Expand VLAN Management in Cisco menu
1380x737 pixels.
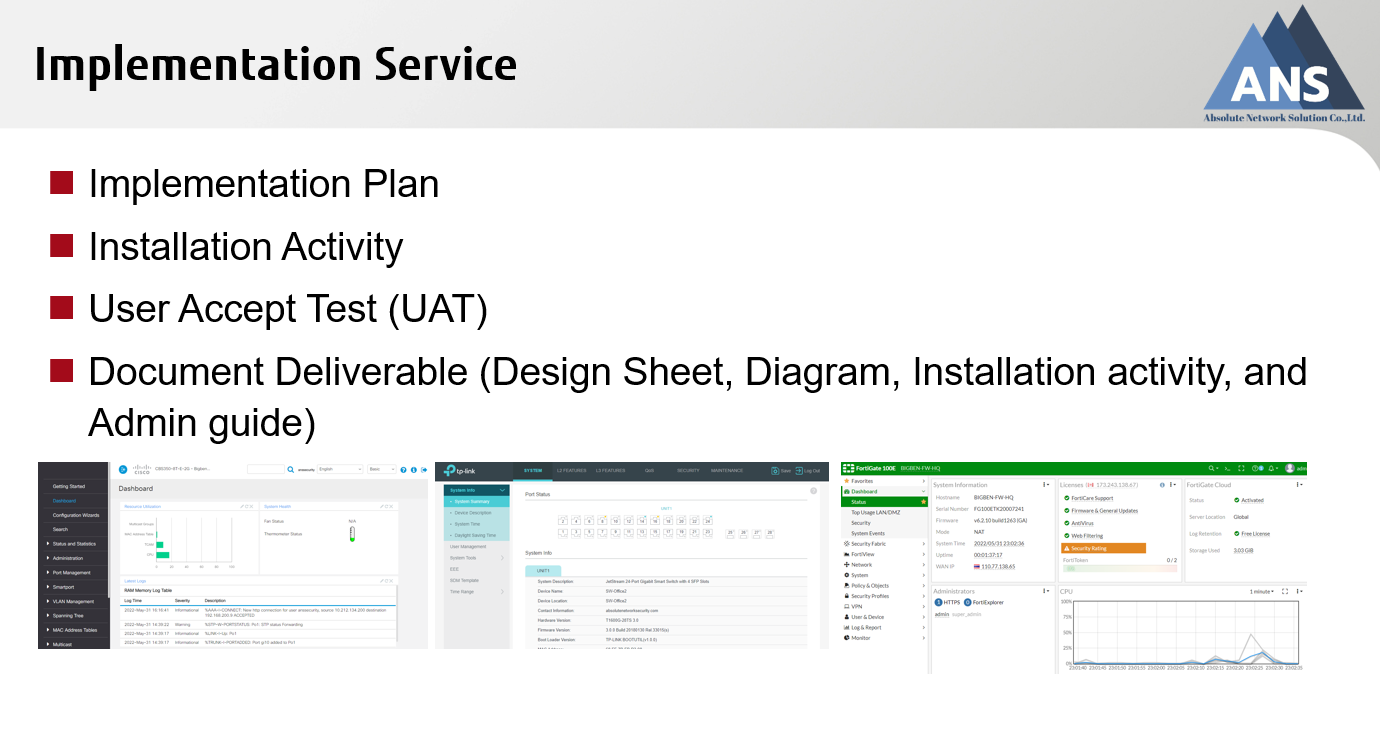(73, 601)
